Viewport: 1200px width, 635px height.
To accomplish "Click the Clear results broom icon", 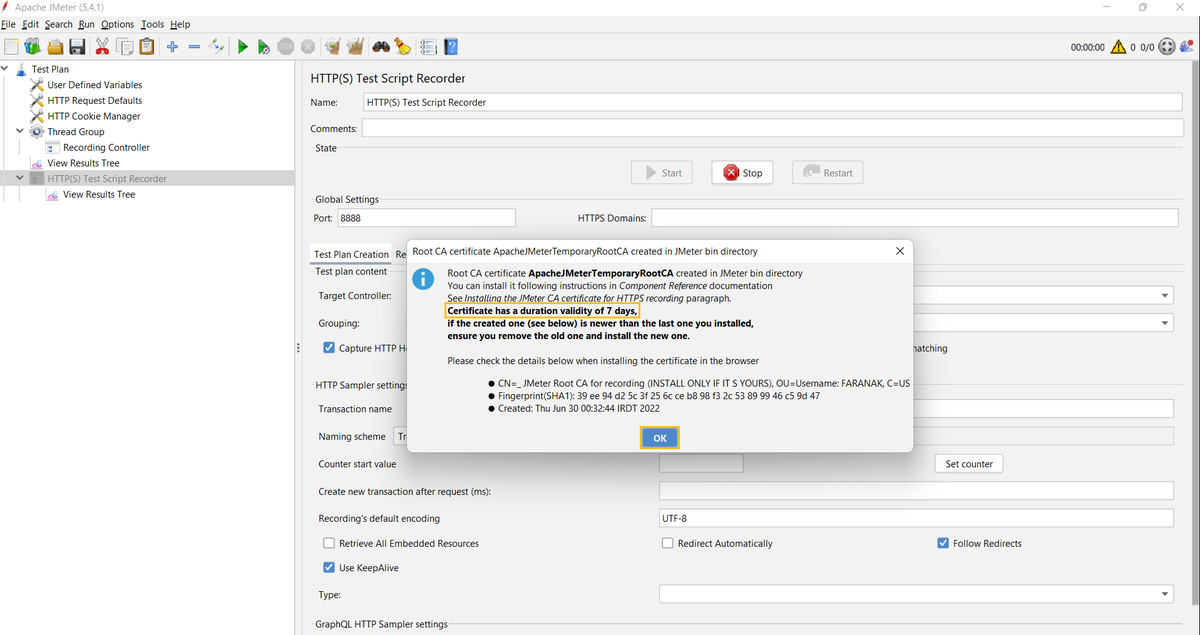I will 333,46.
